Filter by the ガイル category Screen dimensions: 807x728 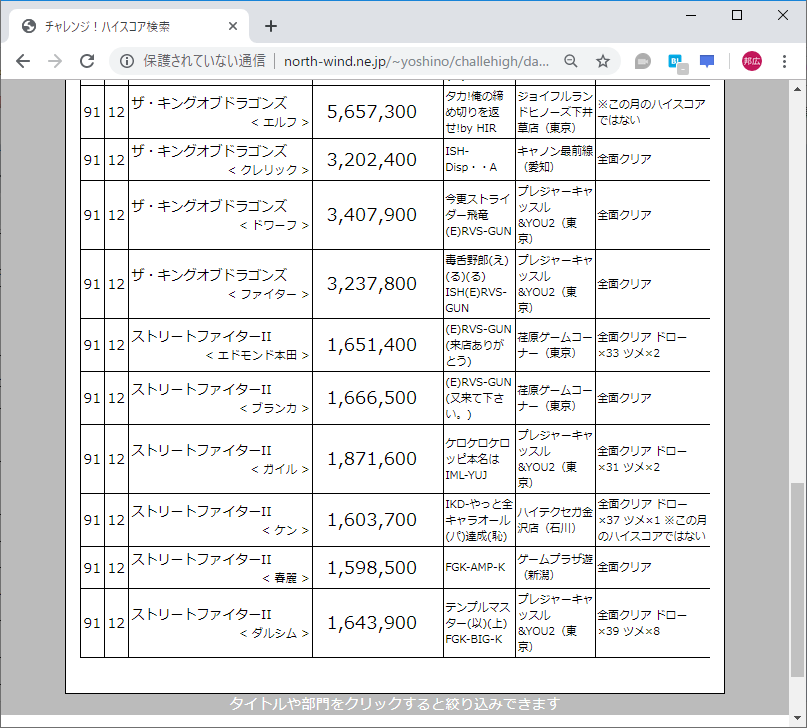point(279,469)
